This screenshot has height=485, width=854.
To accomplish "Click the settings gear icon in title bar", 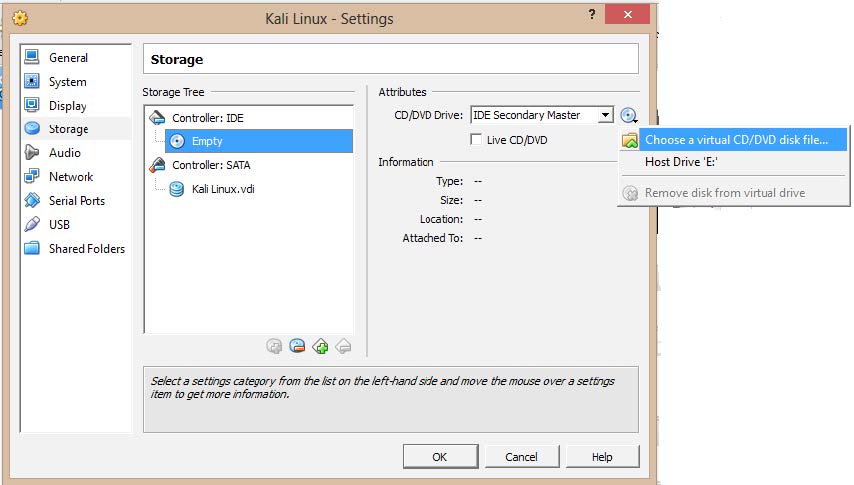I will (19, 18).
